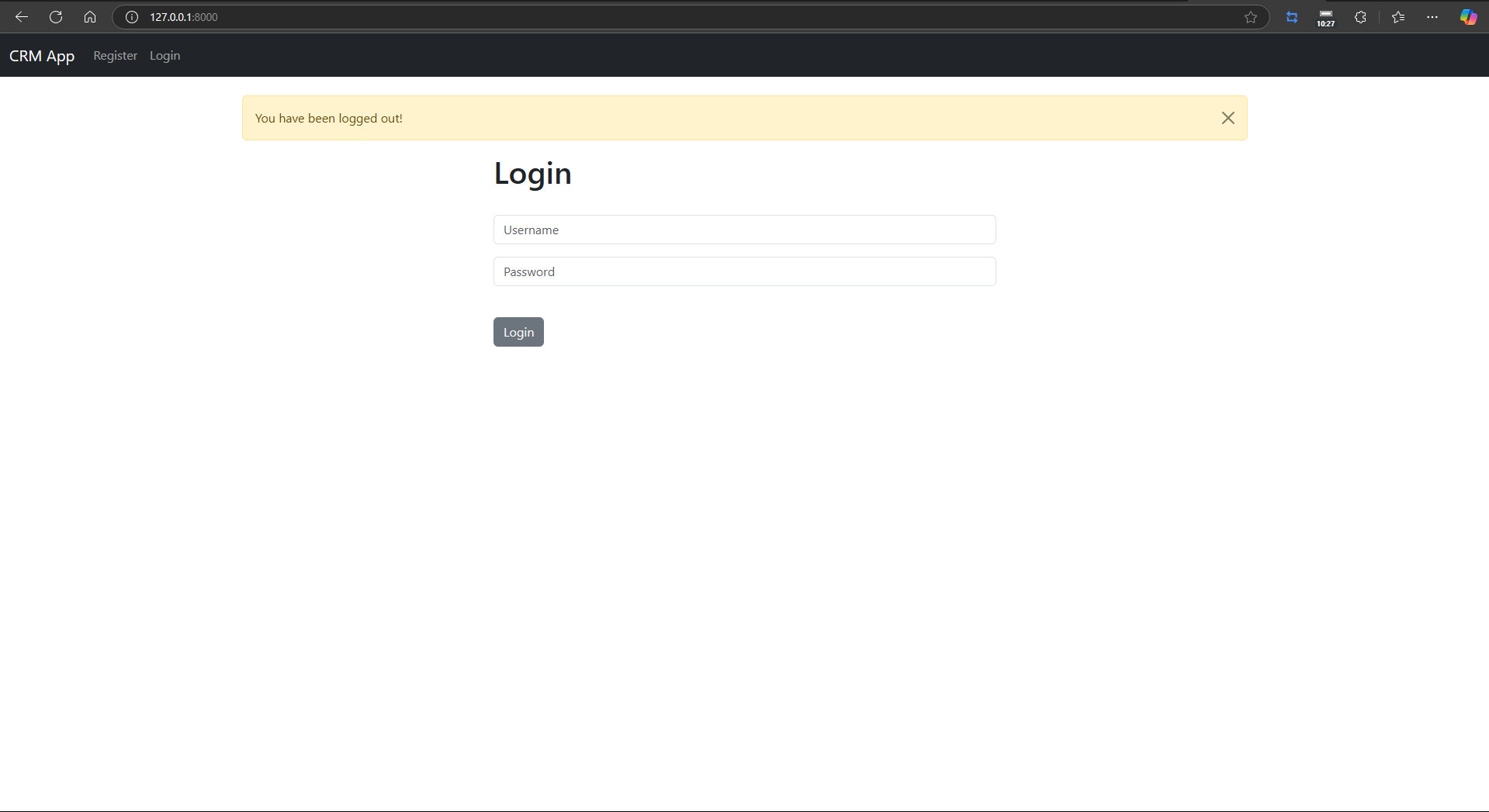Click the Login page heading

click(x=533, y=174)
